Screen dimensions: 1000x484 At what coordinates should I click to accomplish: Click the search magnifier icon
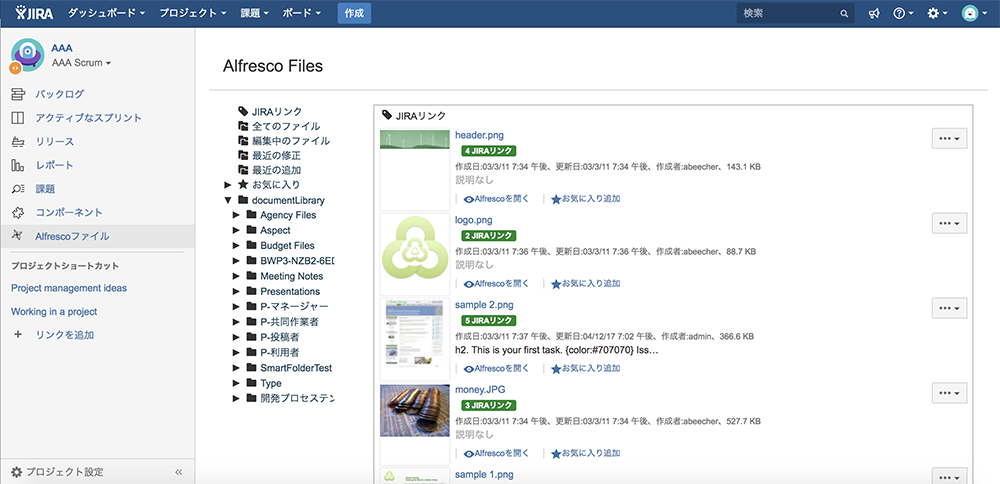(844, 13)
